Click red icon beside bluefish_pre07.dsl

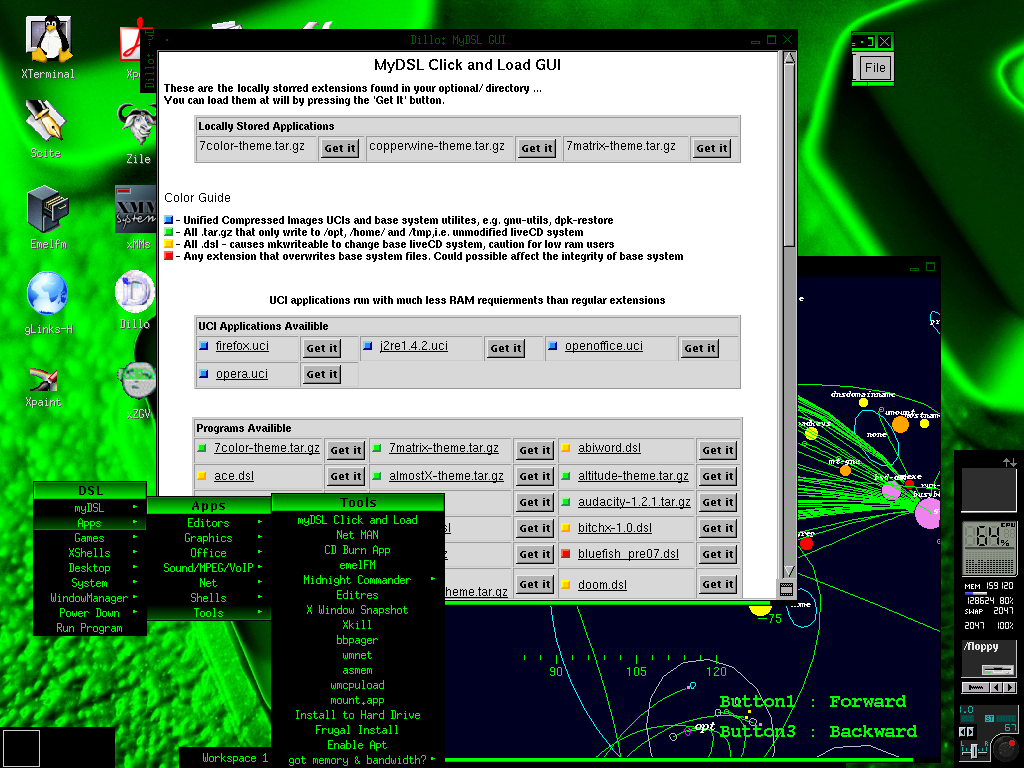click(x=566, y=554)
